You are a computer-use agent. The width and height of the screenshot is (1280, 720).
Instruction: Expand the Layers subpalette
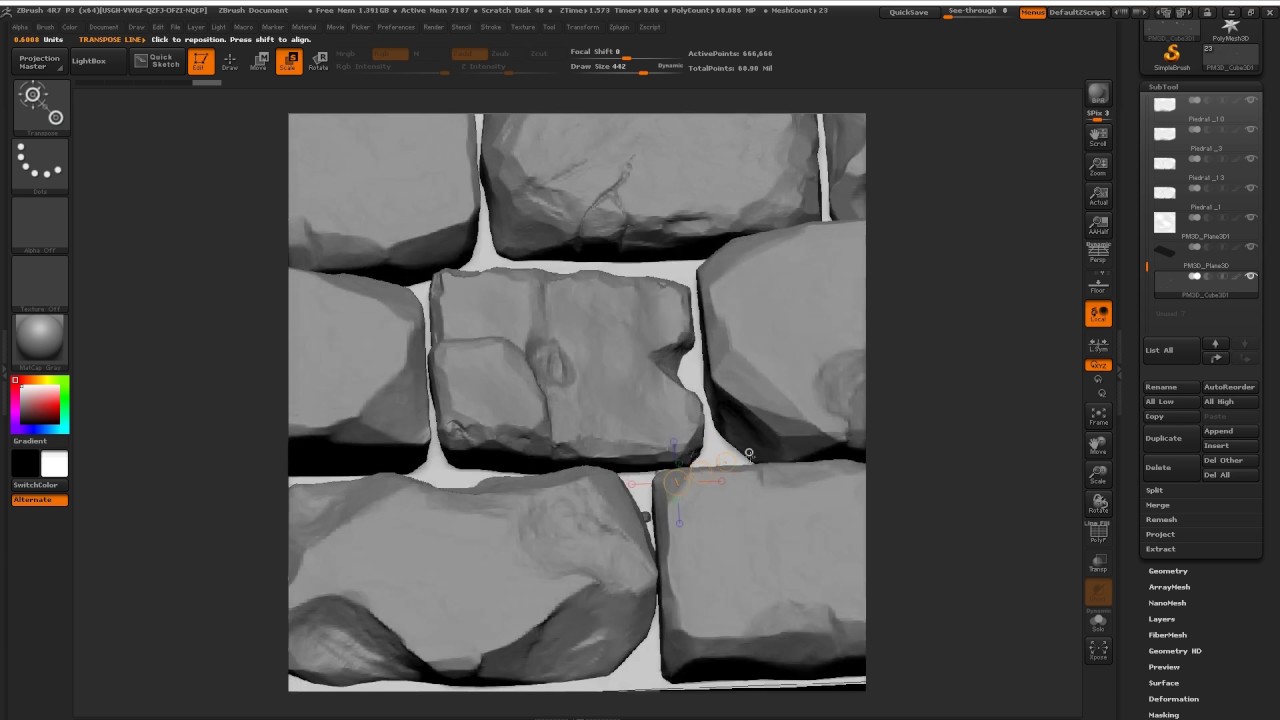point(1162,619)
